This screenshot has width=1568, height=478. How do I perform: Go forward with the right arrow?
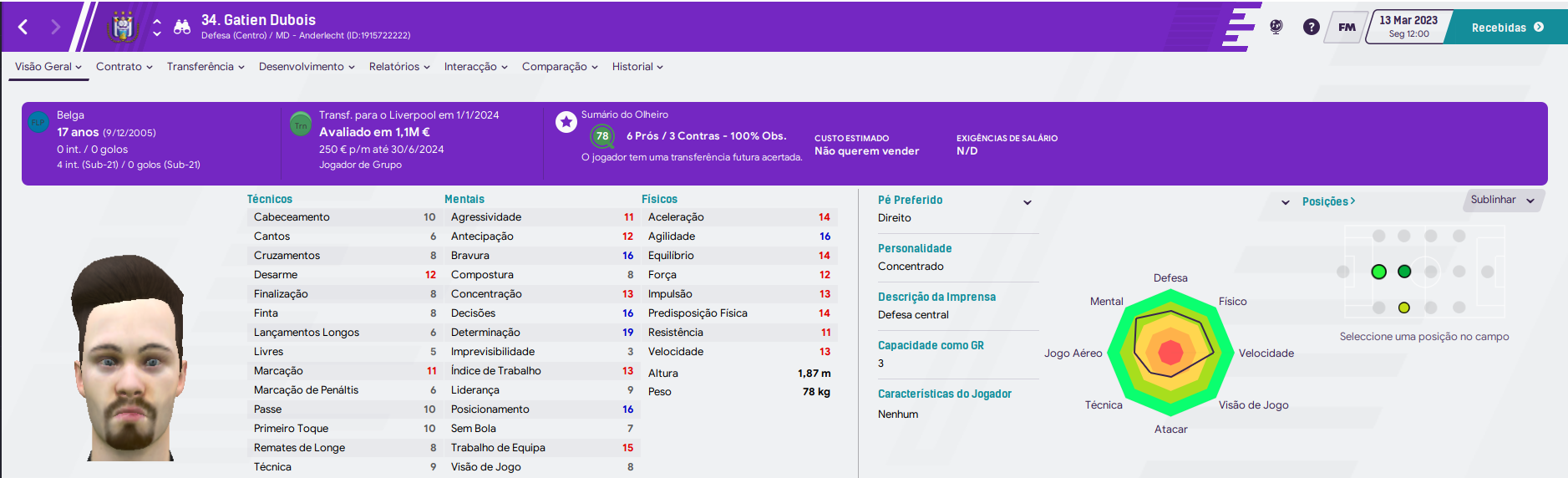coord(55,28)
